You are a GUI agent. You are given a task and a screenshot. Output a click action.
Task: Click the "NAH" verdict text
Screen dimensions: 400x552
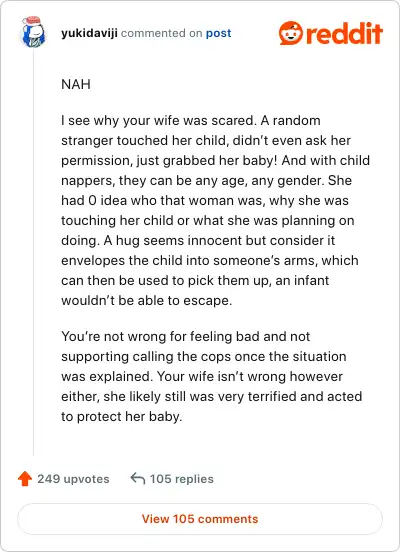pos(76,84)
